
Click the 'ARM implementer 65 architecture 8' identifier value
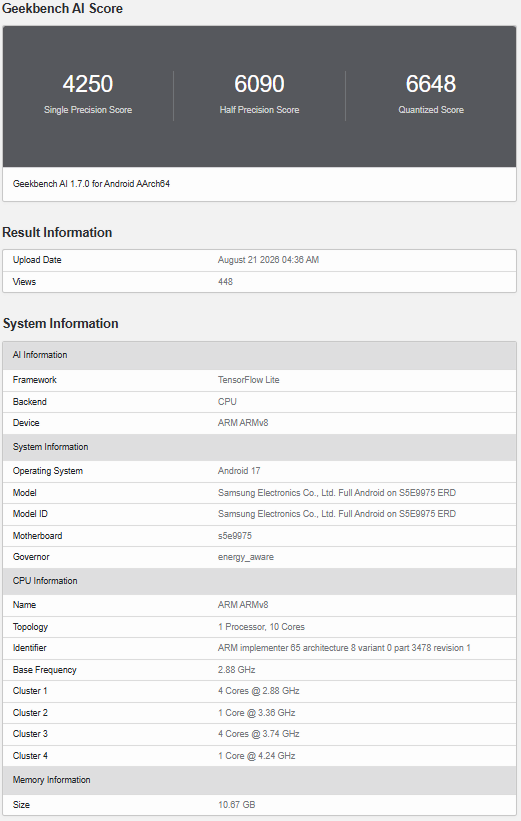345,648
